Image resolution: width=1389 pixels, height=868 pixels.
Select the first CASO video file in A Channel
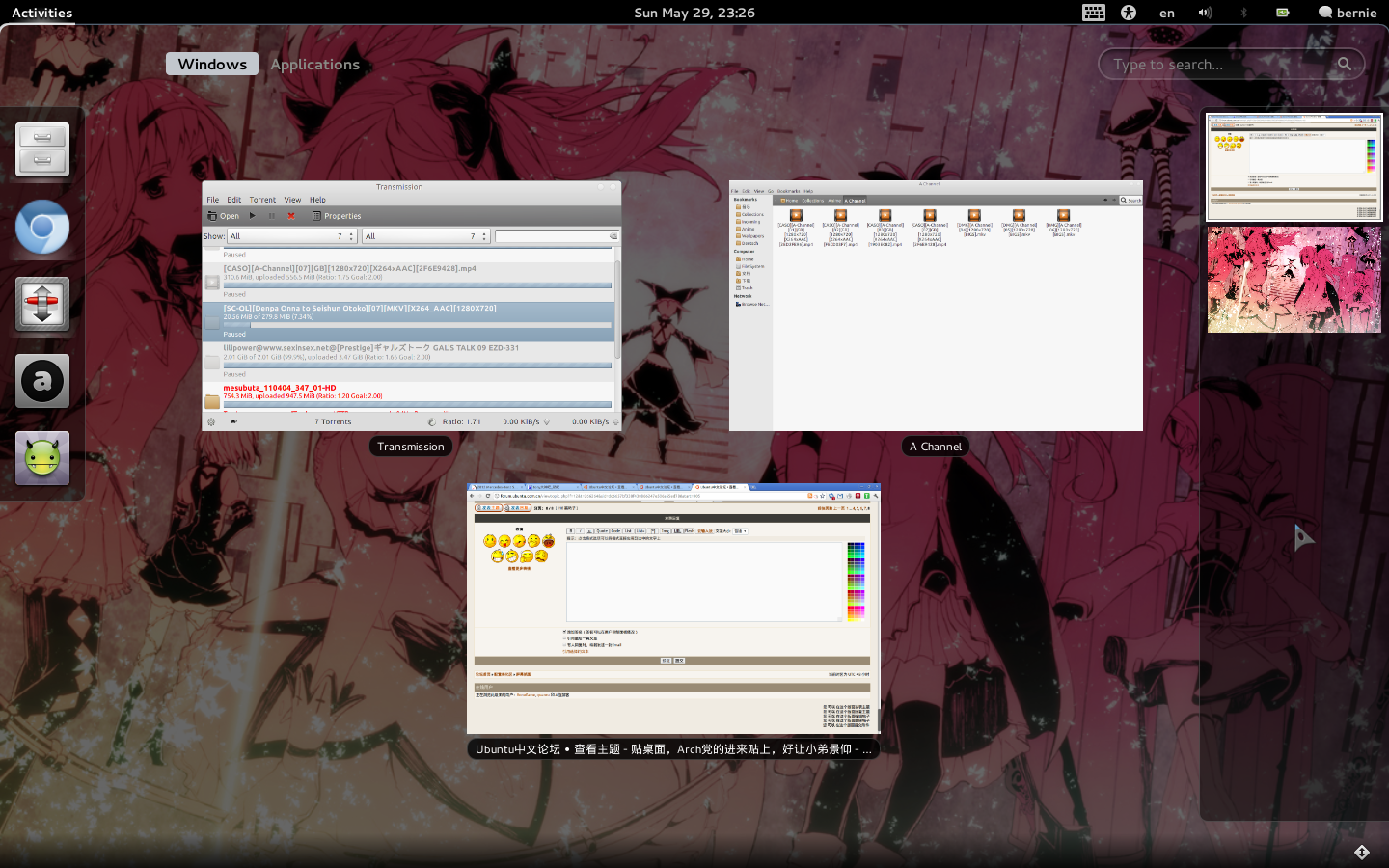click(x=796, y=228)
